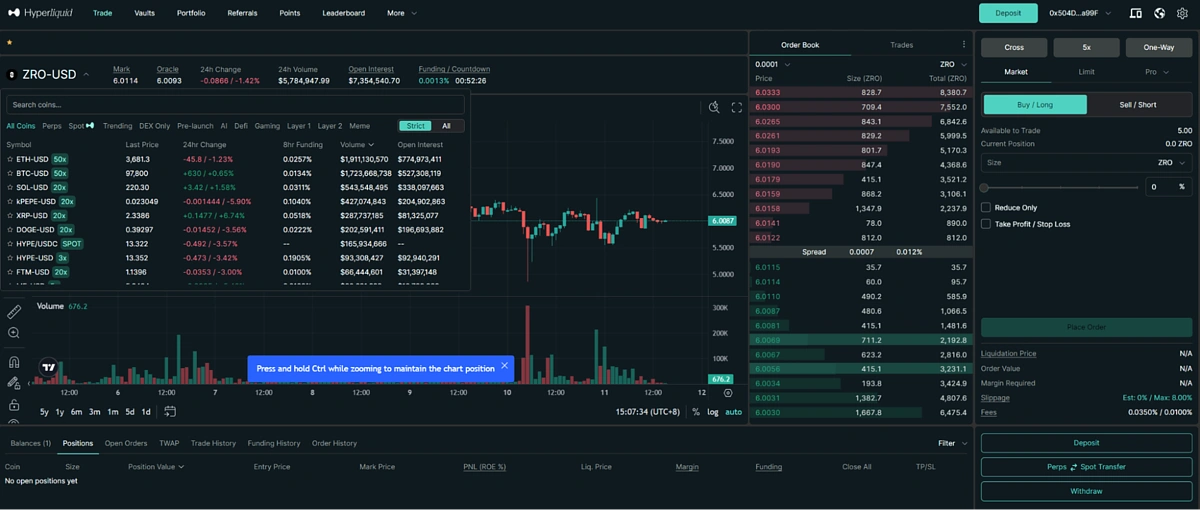Close the Ctrl zooming tooltip

(504, 366)
